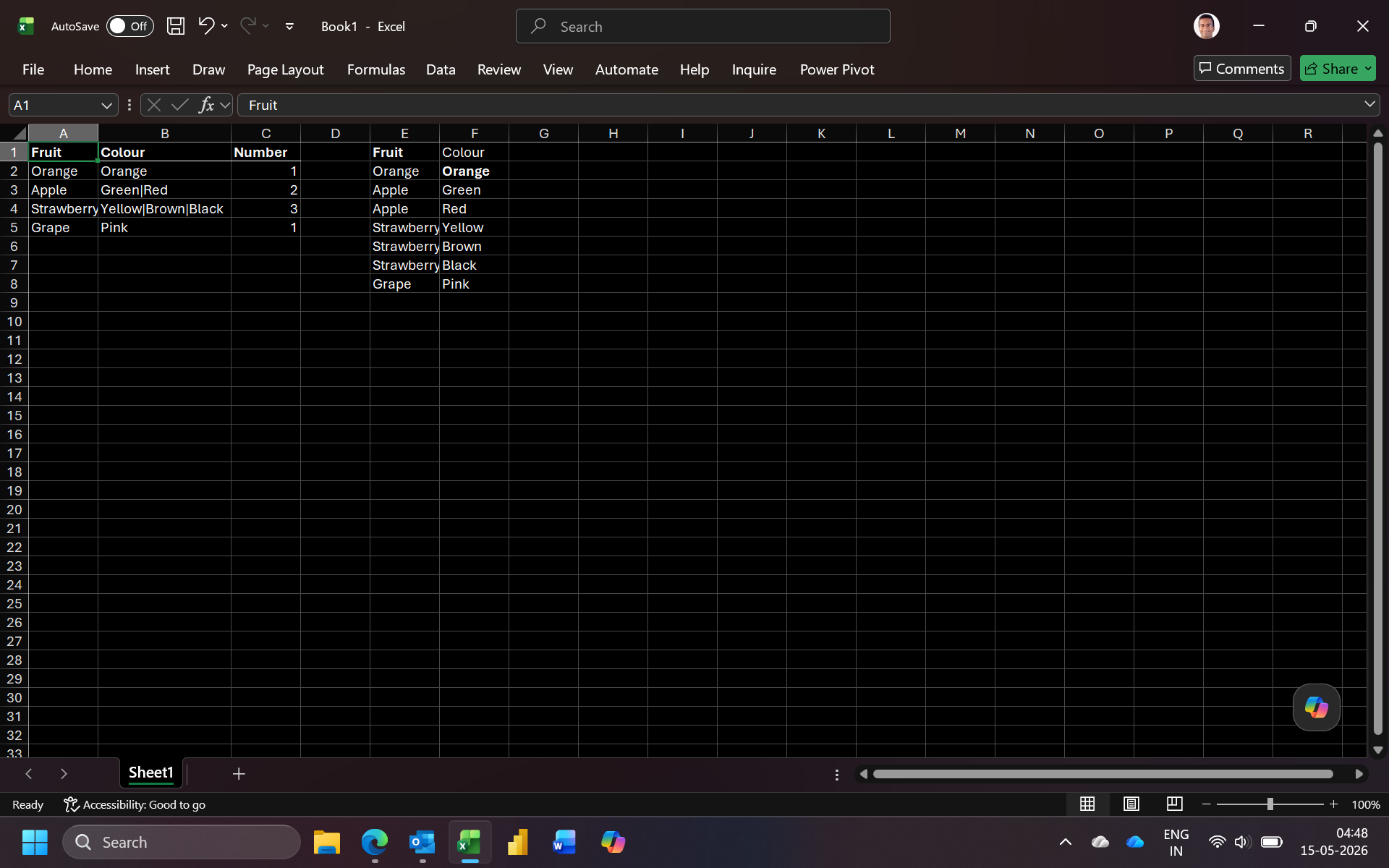Switch to Page Break Preview icon
Screen dimensions: 1389x868
click(1174, 804)
